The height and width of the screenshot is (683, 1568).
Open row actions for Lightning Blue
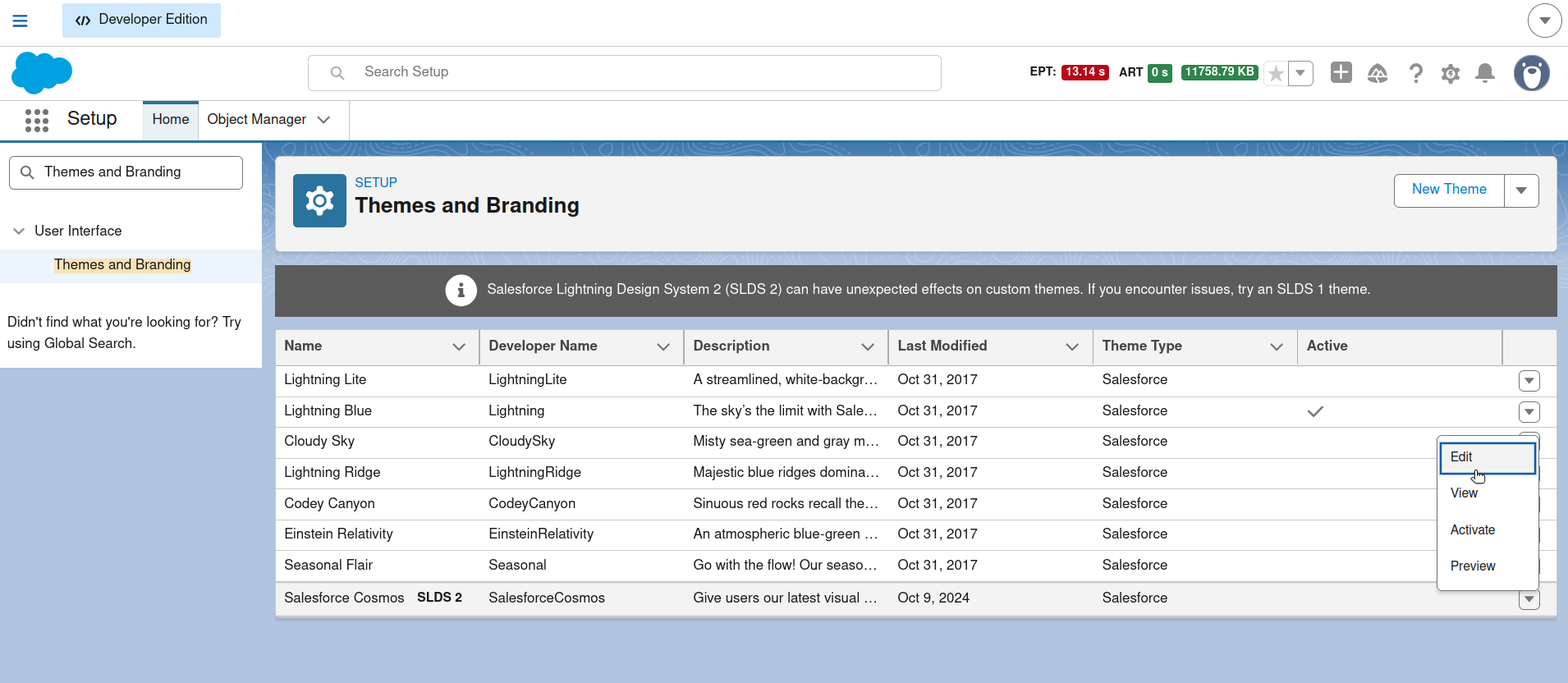pyautogui.click(x=1529, y=412)
